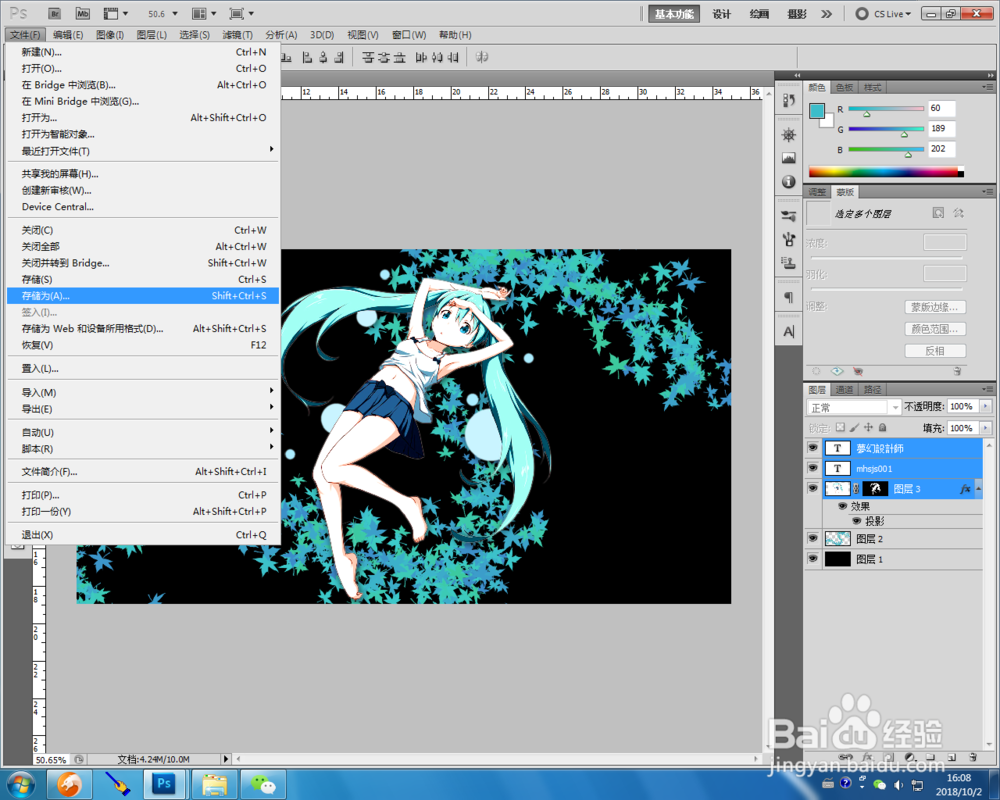Click the CS Live circle icon
The height and width of the screenshot is (800, 1000).
click(862, 13)
